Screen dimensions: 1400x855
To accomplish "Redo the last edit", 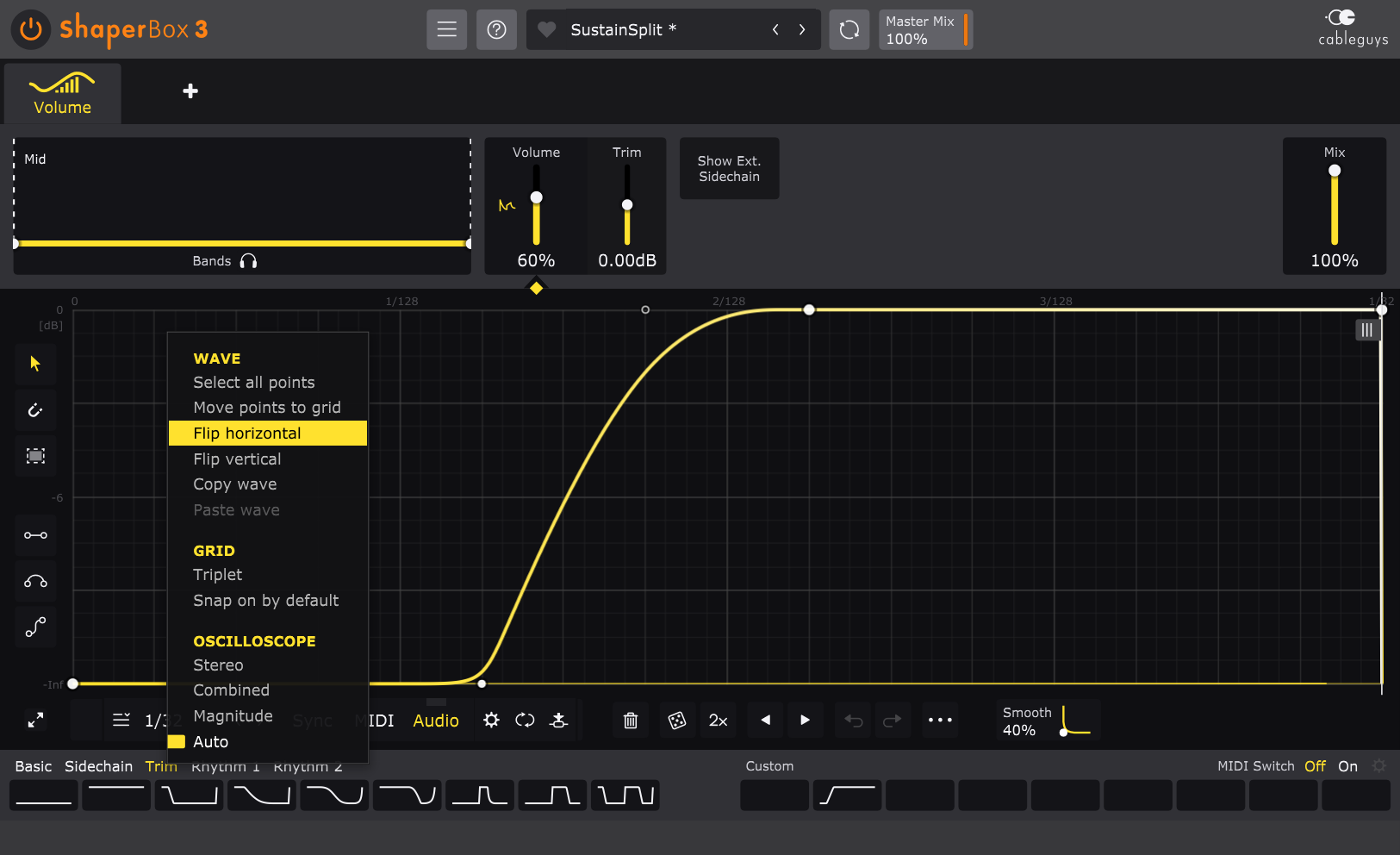I will point(892,721).
